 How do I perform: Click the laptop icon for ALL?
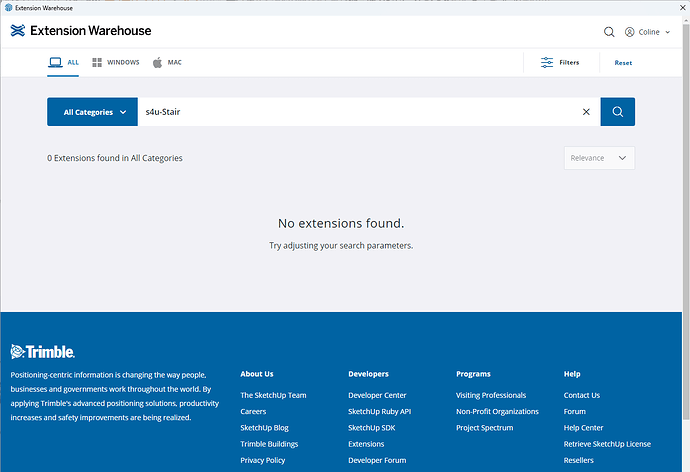(x=55, y=62)
